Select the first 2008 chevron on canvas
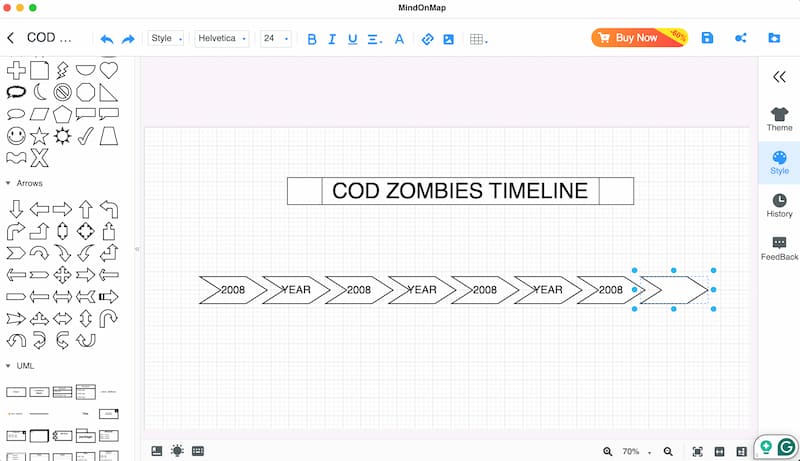Viewport: 800px width, 461px height. click(x=233, y=290)
